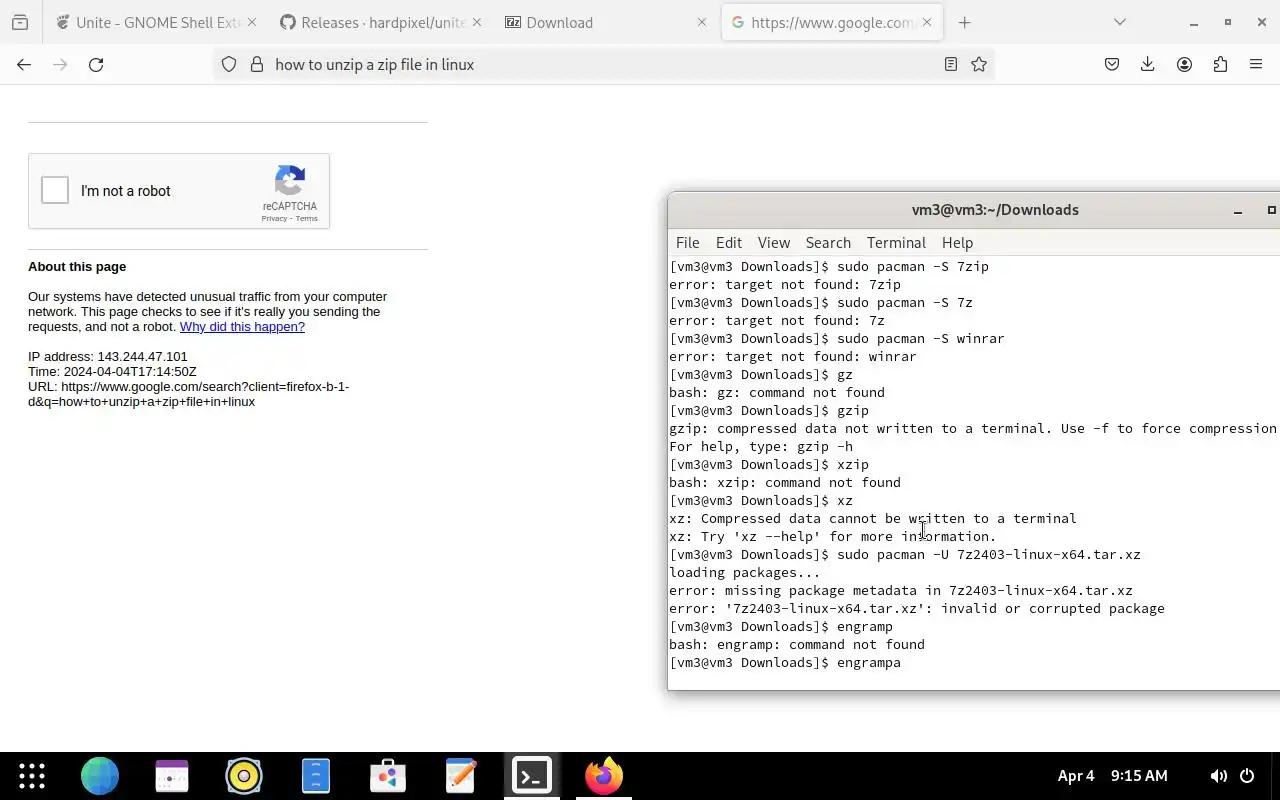Click 'For help, type: gzip -h' line
Screen dimensions: 1280x800
tap(761, 447)
